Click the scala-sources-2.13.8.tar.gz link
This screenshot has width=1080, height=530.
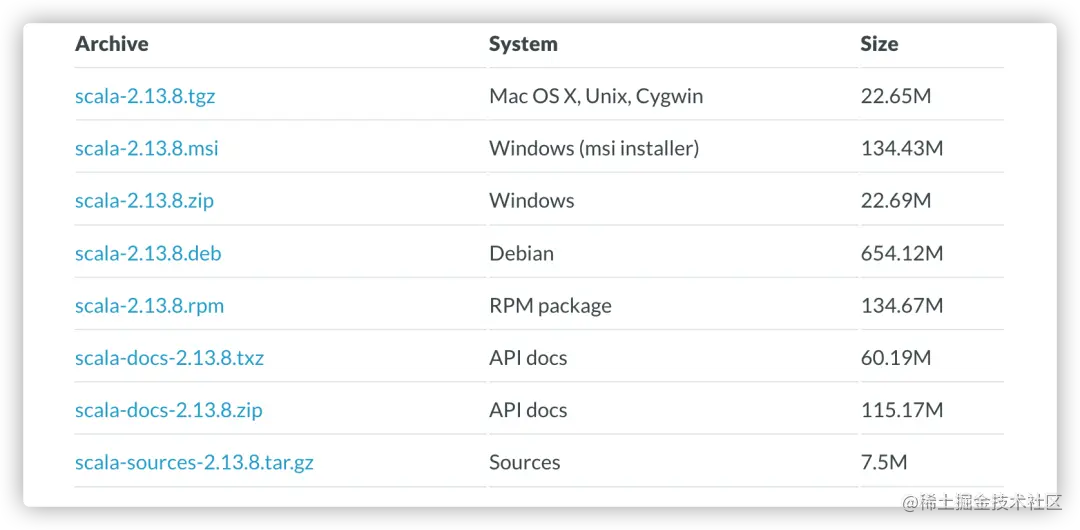(x=194, y=463)
